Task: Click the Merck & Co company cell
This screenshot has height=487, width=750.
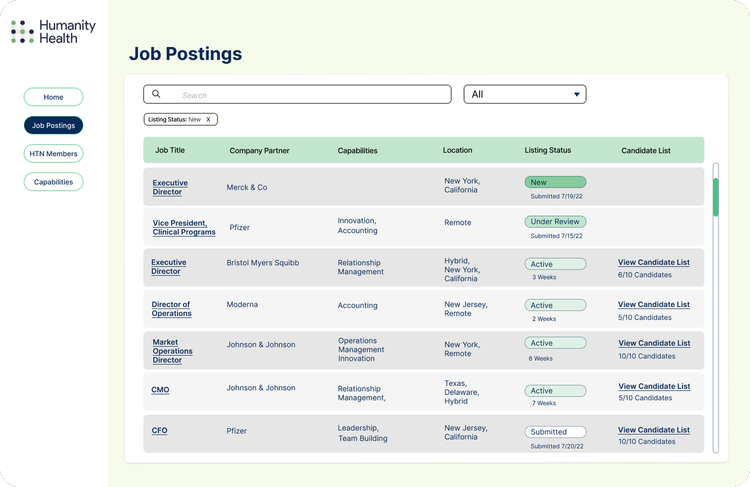Action: [x=247, y=188]
